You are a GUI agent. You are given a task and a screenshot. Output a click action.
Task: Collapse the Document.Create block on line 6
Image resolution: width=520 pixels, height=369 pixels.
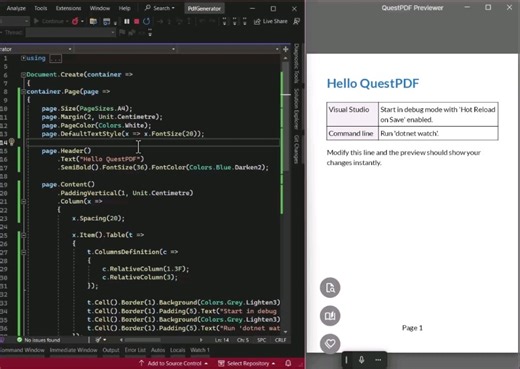pos(23,75)
